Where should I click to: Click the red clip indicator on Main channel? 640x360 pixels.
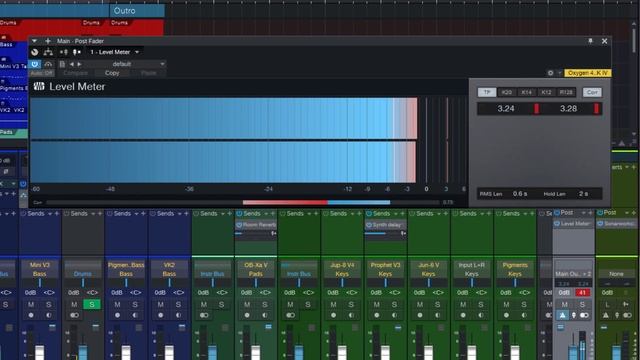coord(582,293)
